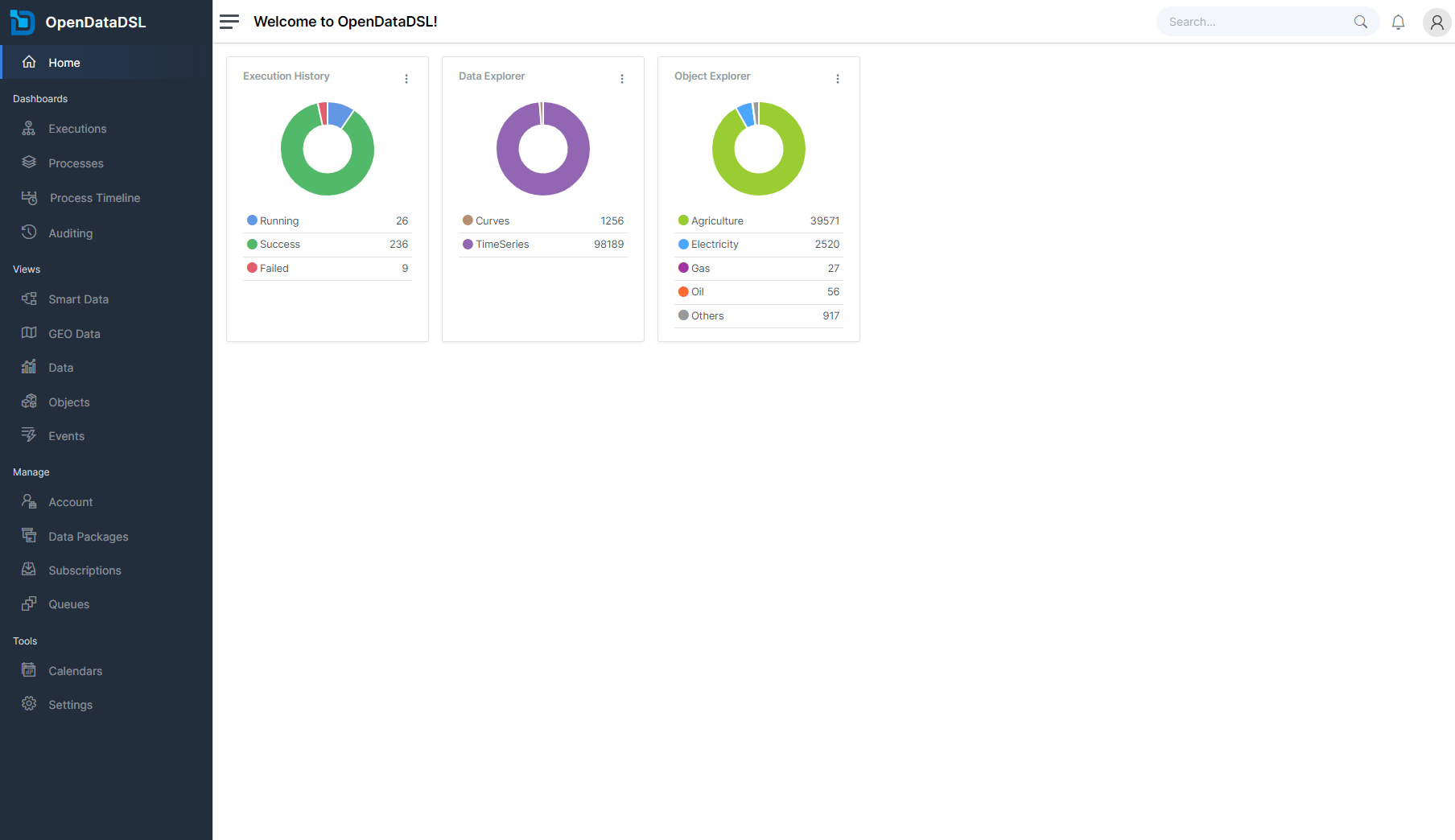1455x840 pixels.
Task: Click the Settings gear icon
Action: coord(29,704)
